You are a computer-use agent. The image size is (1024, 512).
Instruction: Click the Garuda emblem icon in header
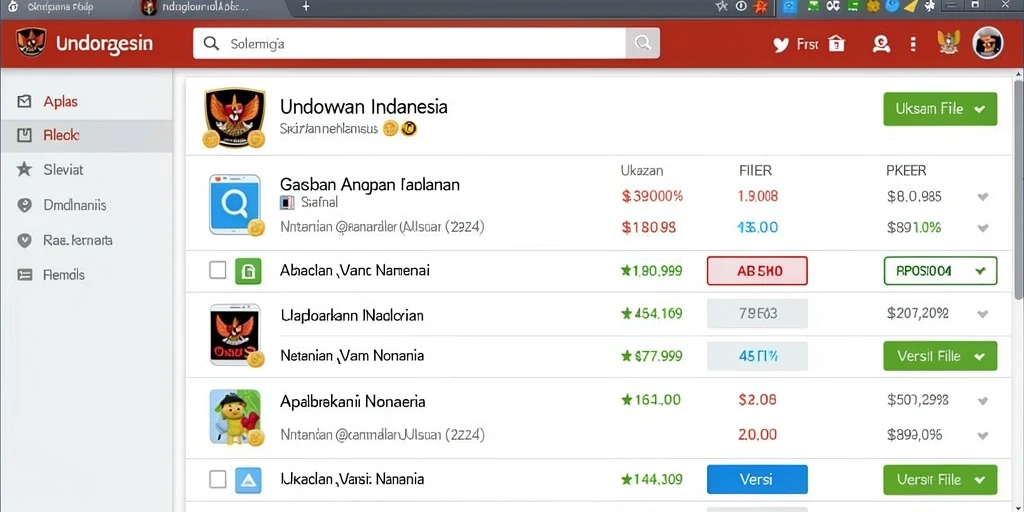point(948,43)
